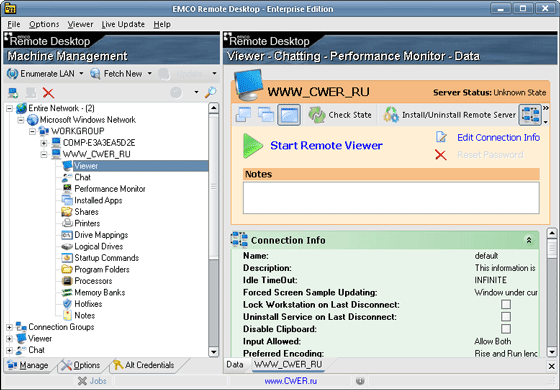Expand the toolbar overflow chevron on right

pos(546,108)
